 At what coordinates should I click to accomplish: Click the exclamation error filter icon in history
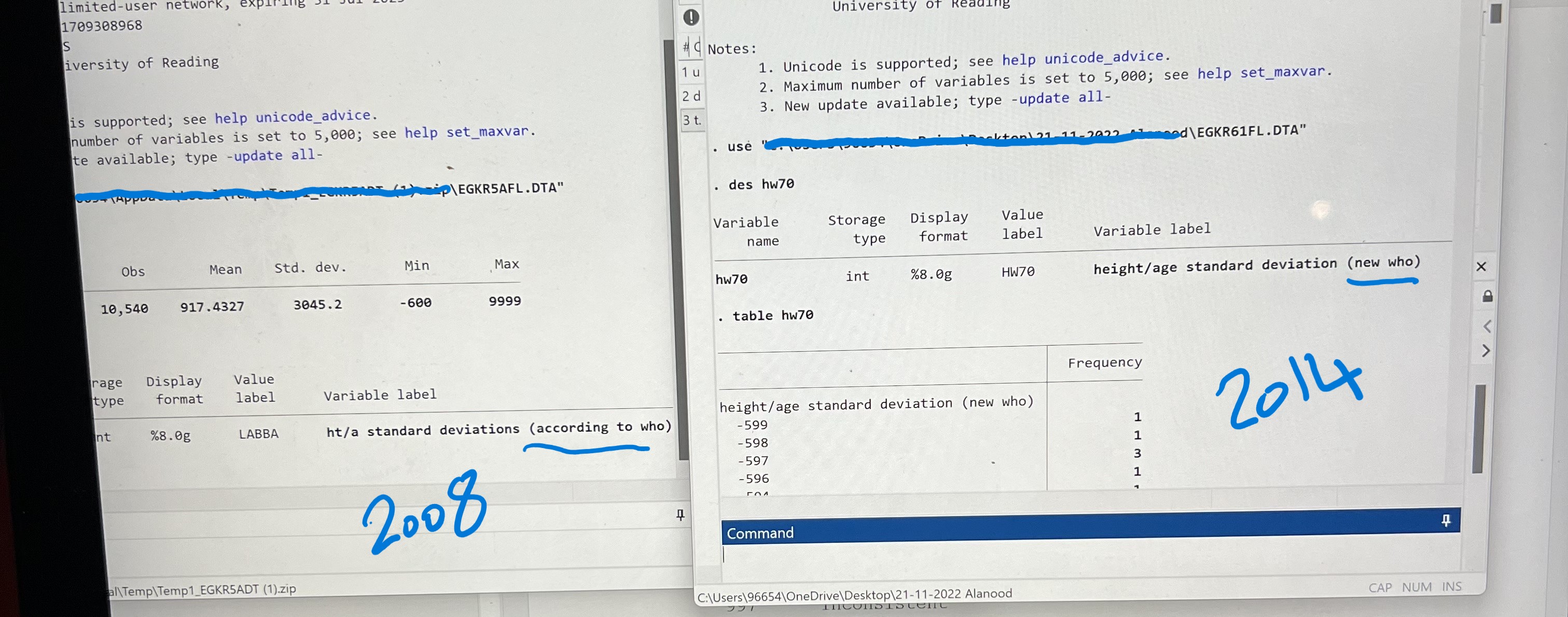(691, 17)
